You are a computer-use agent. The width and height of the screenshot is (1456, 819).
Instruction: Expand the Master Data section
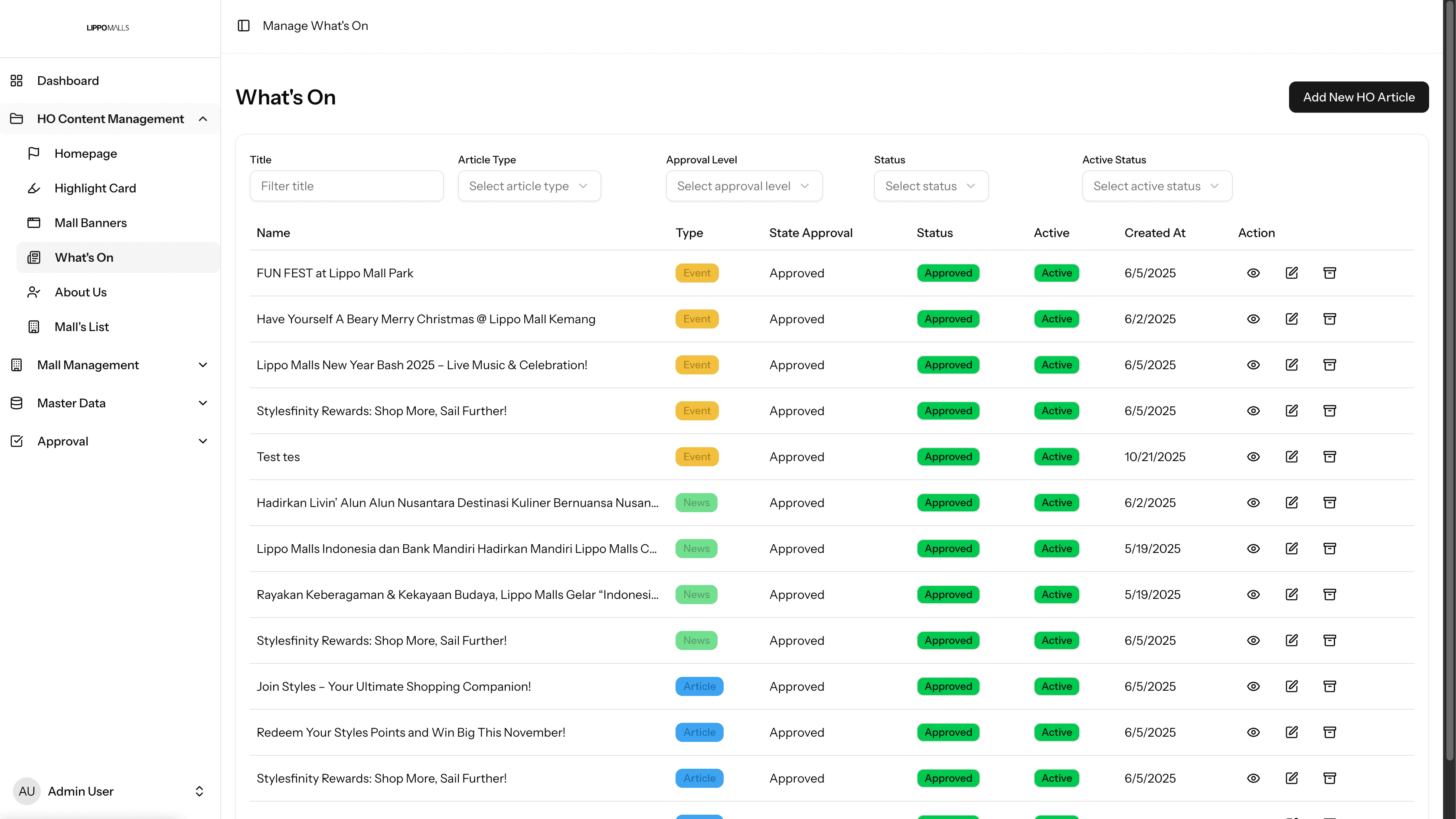click(110, 403)
